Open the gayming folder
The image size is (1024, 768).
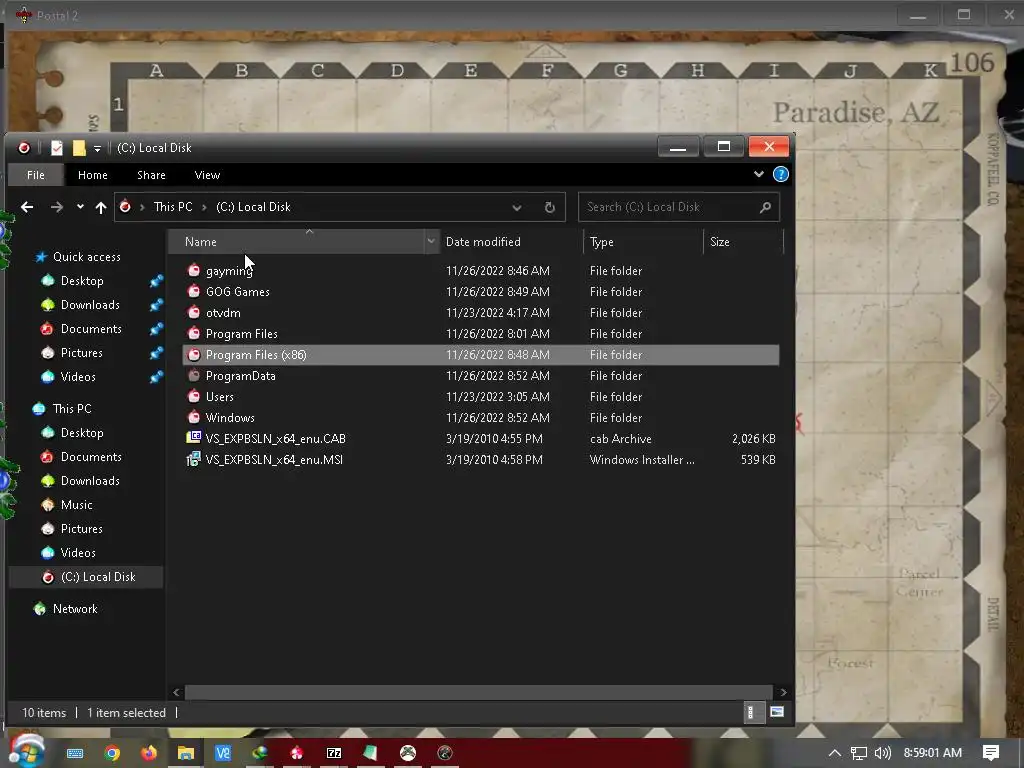(229, 271)
